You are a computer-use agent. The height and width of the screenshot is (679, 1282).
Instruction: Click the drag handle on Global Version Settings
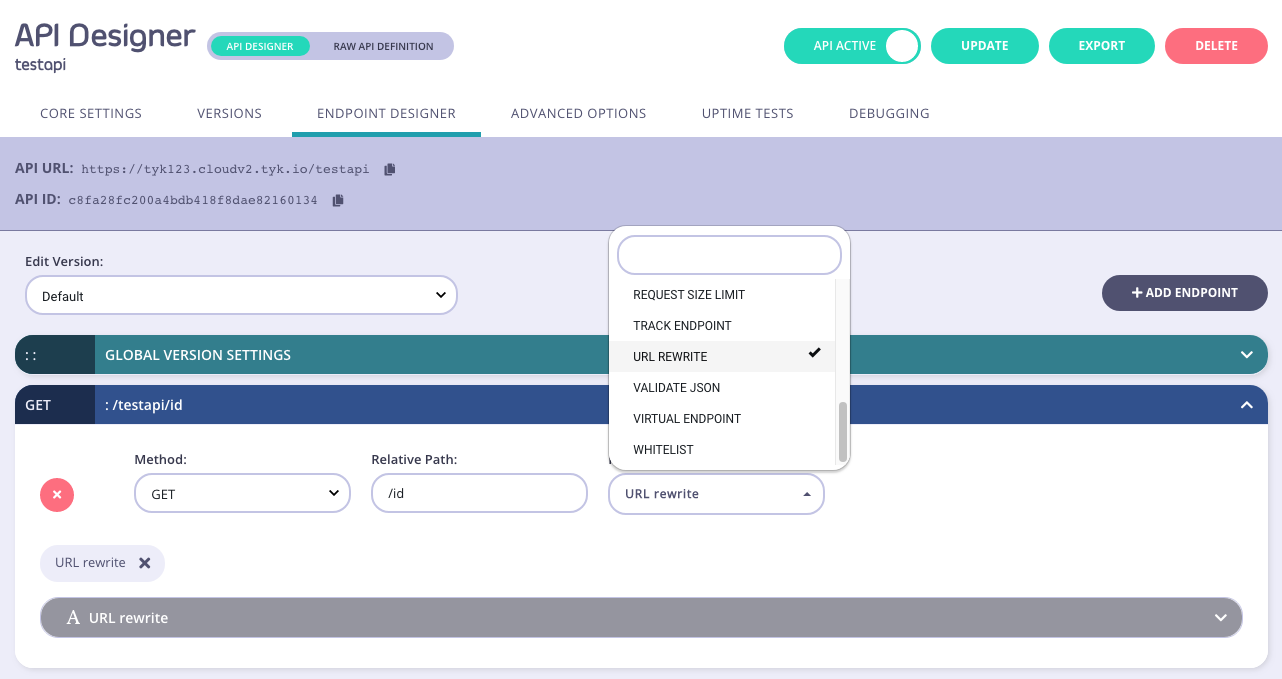pos(32,354)
